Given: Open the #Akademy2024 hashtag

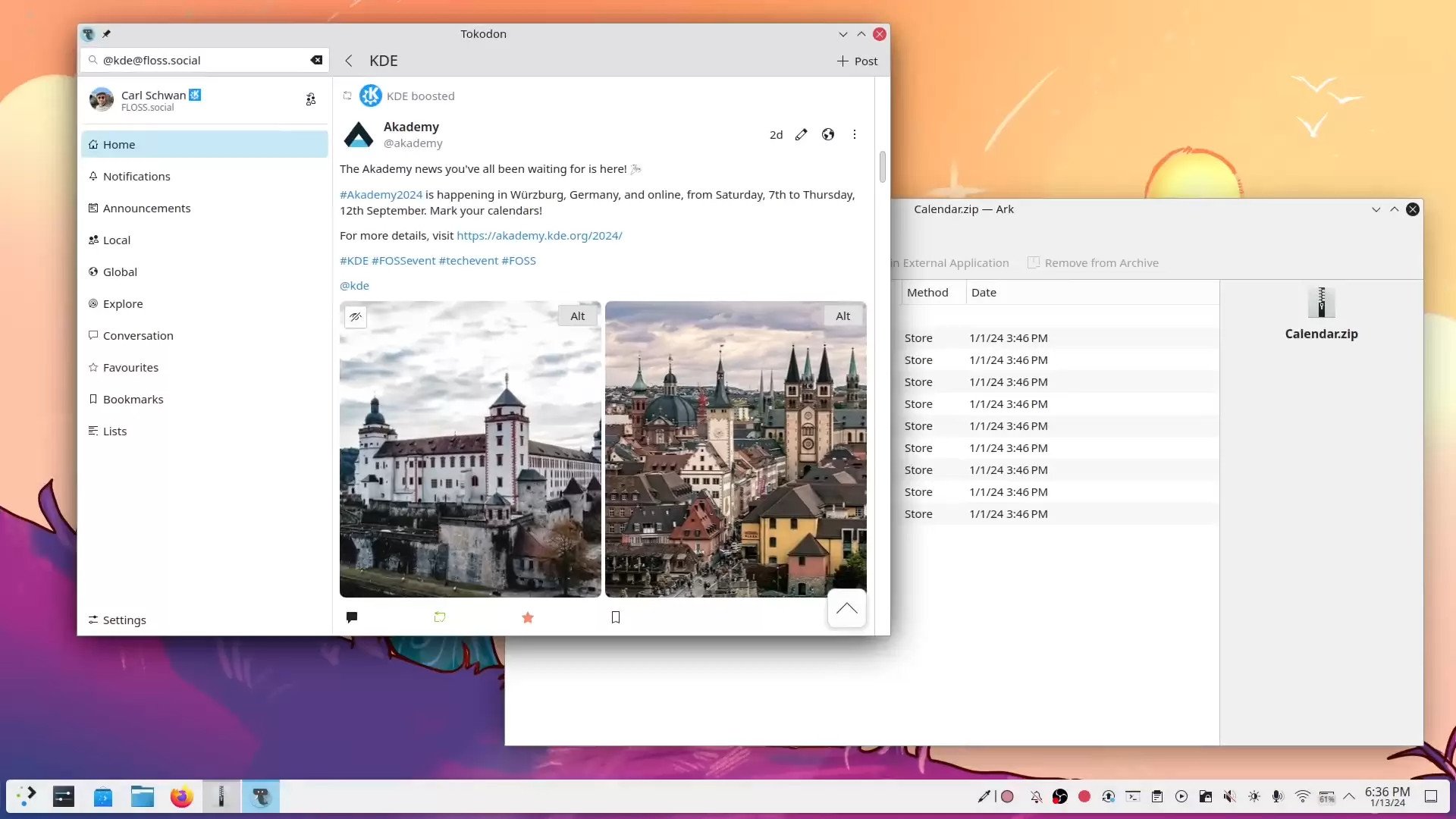Looking at the screenshot, I should tap(381, 195).
